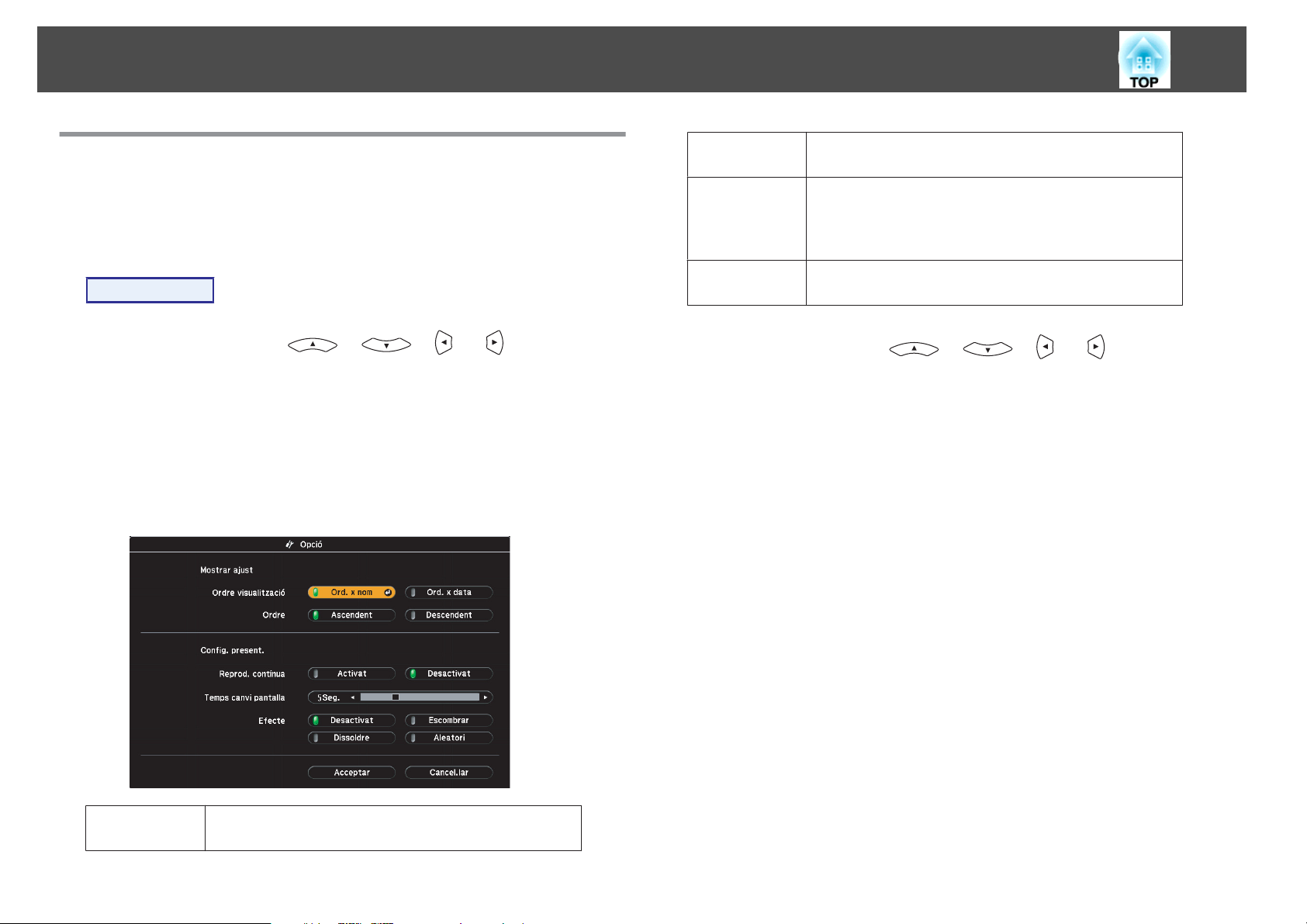Decrease screen change time with slider's left arrow
1307x924 pixels.
coord(353,697)
